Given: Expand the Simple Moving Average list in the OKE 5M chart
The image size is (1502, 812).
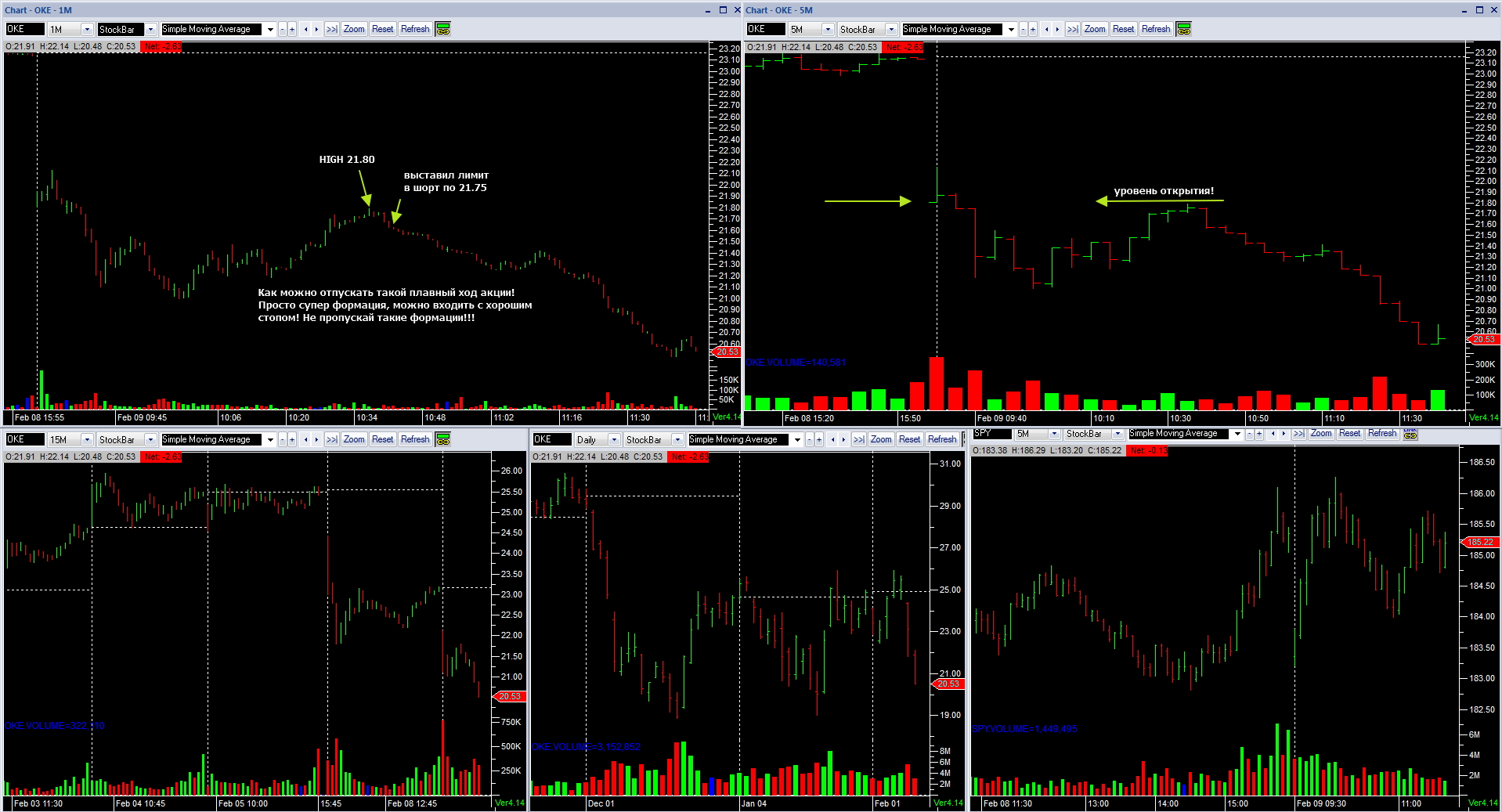Looking at the screenshot, I should 1011,29.
